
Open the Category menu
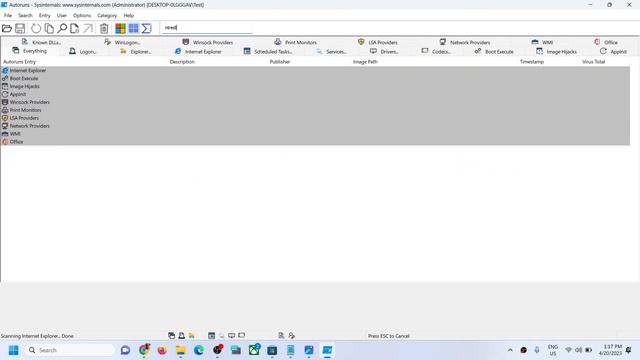coord(107,16)
